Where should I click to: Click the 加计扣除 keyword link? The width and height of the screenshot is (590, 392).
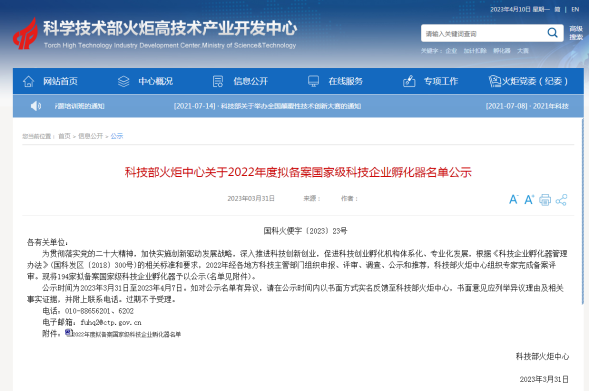(x=475, y=51)
